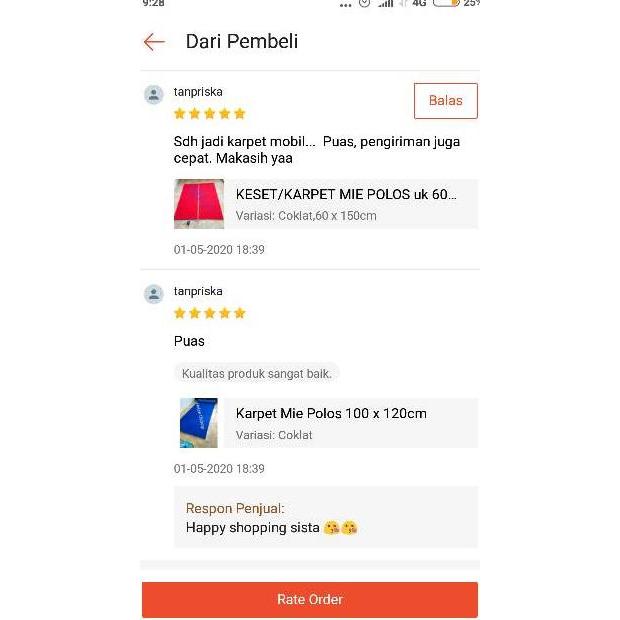Open second tanpriska profile avatar
This screenshot has height=620, width=620.
pos(154,294)
